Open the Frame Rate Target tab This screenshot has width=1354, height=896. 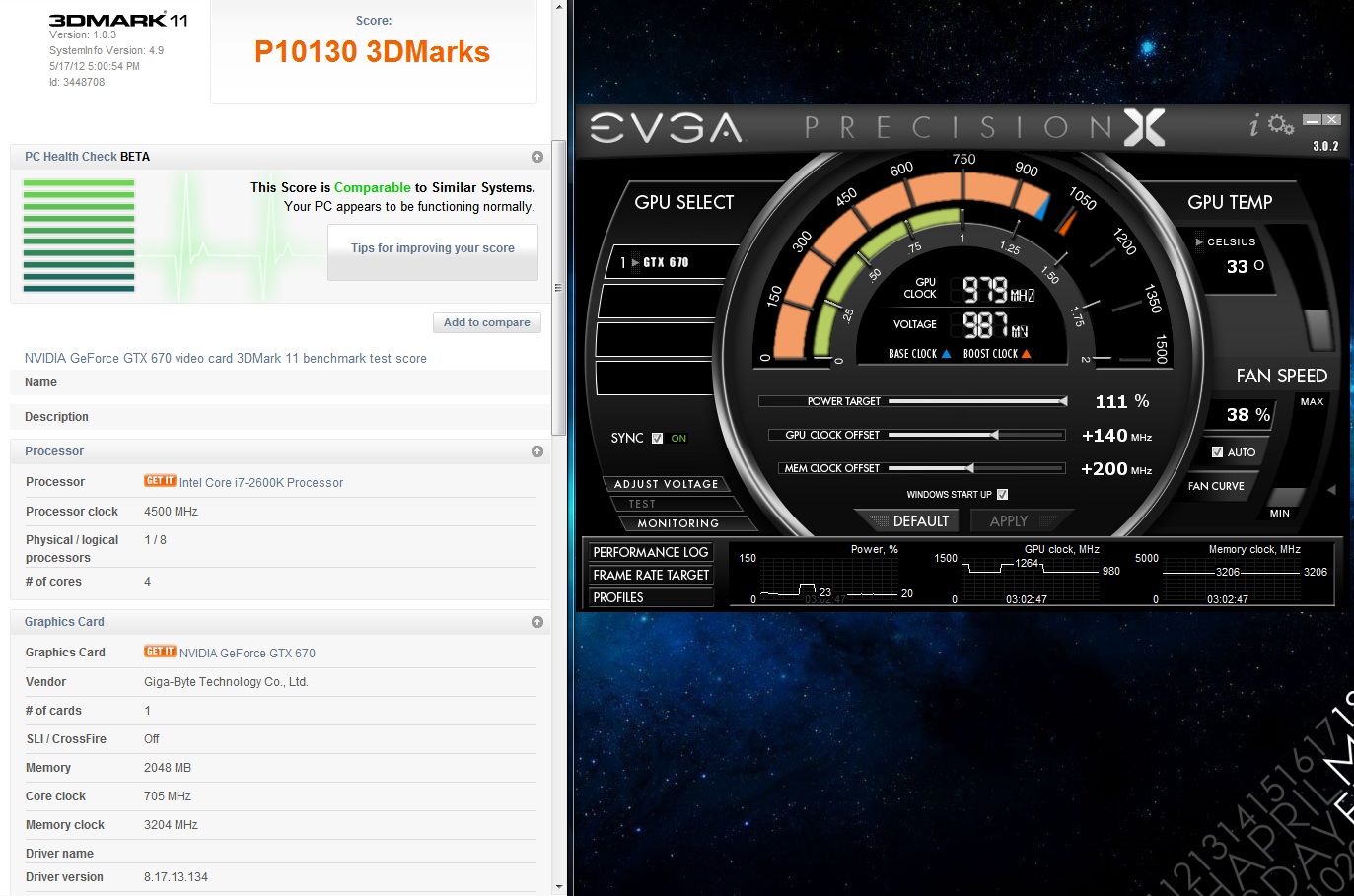[651, 575]
